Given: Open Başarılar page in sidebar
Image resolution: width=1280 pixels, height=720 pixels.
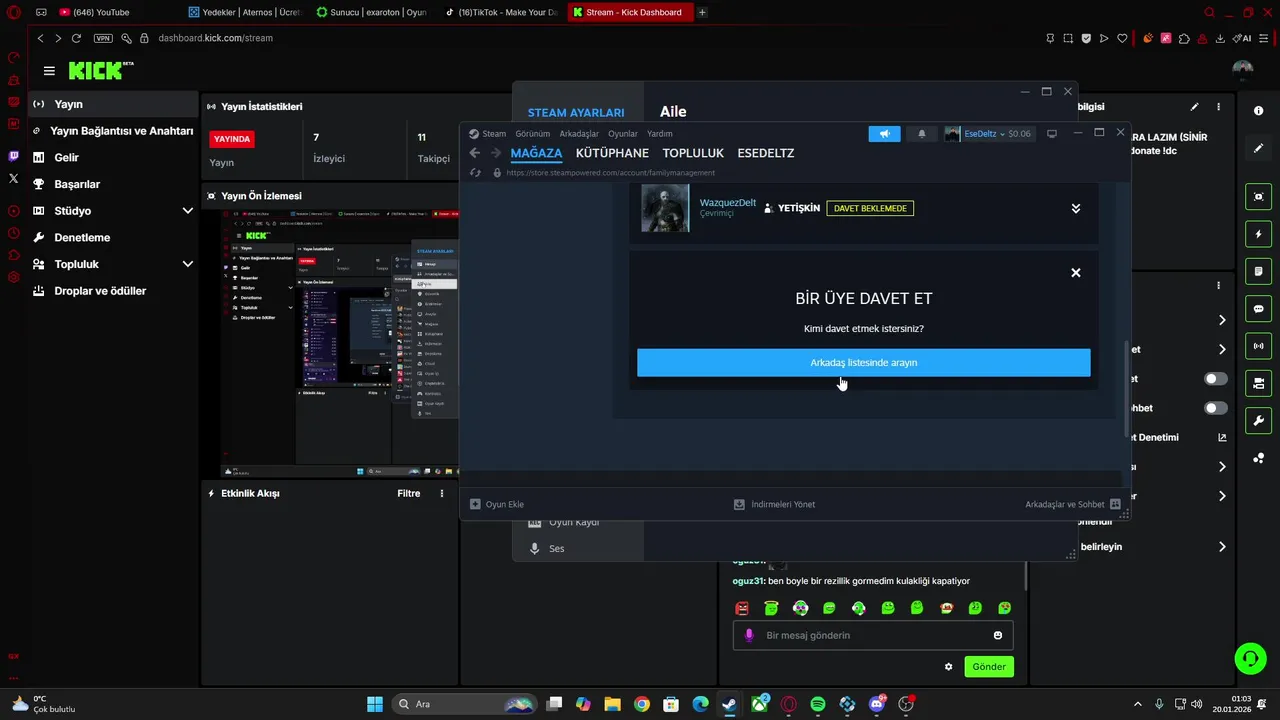Looking at the screenshot, I should point(113,184).
